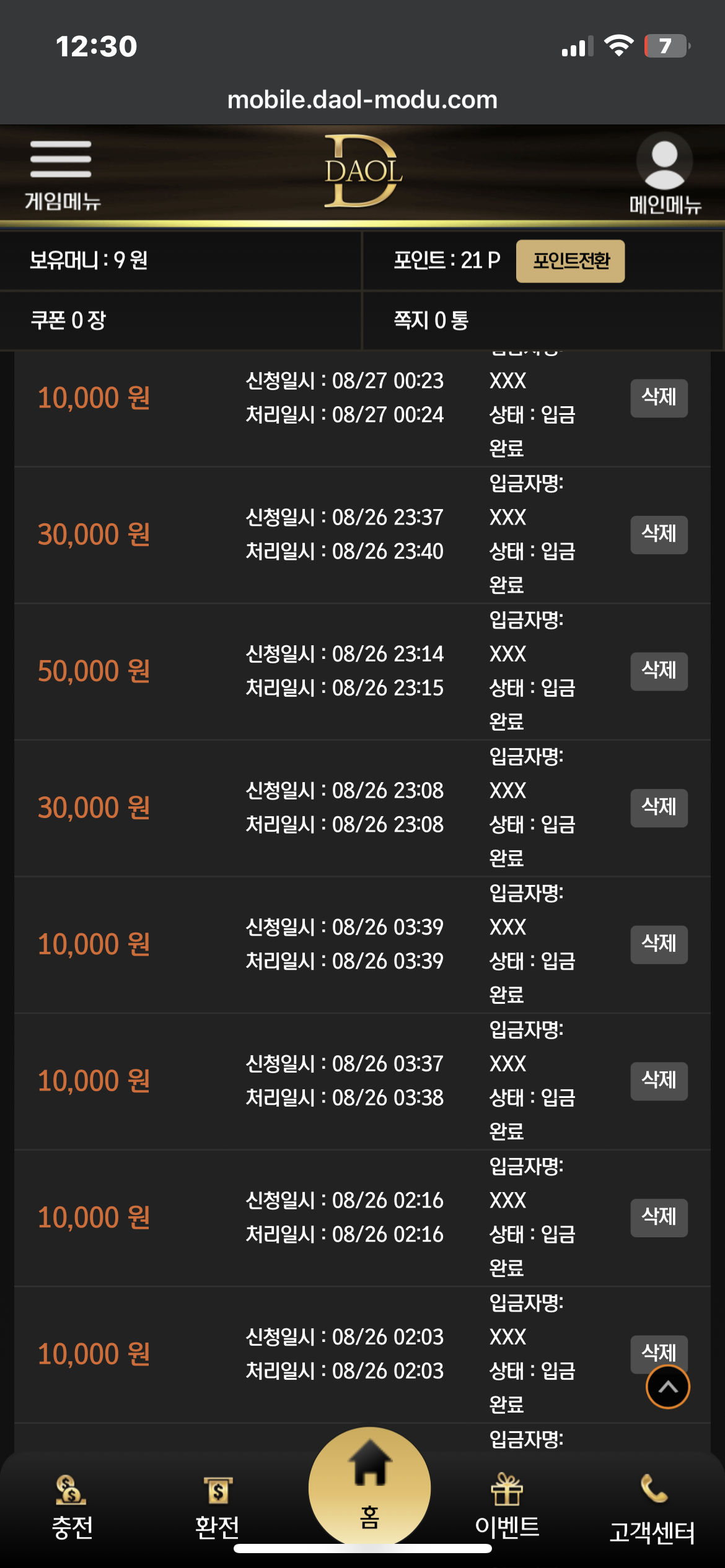This screenshot has height=1568, width=725.
Task: Delete the 08/26 03:39 deposit record
Action: [659, 944]
